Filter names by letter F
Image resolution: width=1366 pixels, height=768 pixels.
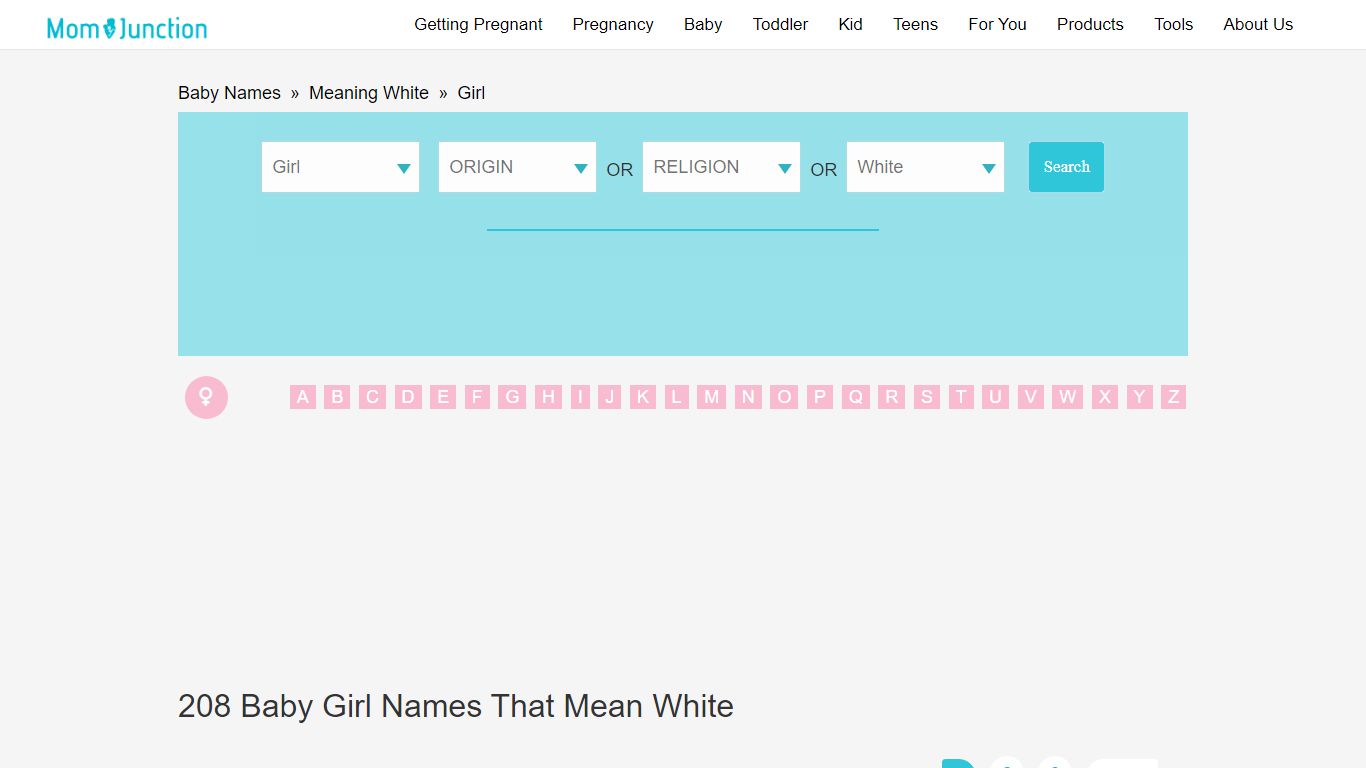pyautogui.click(x=477, y=397)
